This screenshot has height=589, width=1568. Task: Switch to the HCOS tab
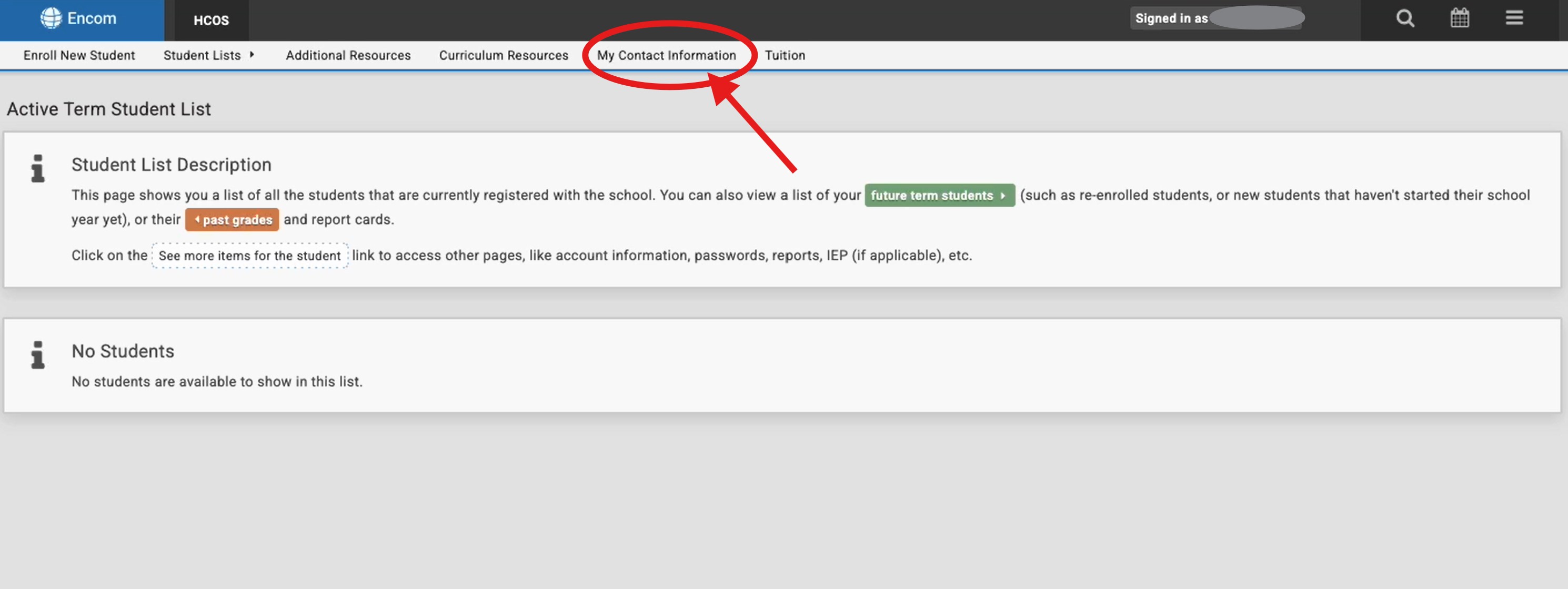click(211, 21)
